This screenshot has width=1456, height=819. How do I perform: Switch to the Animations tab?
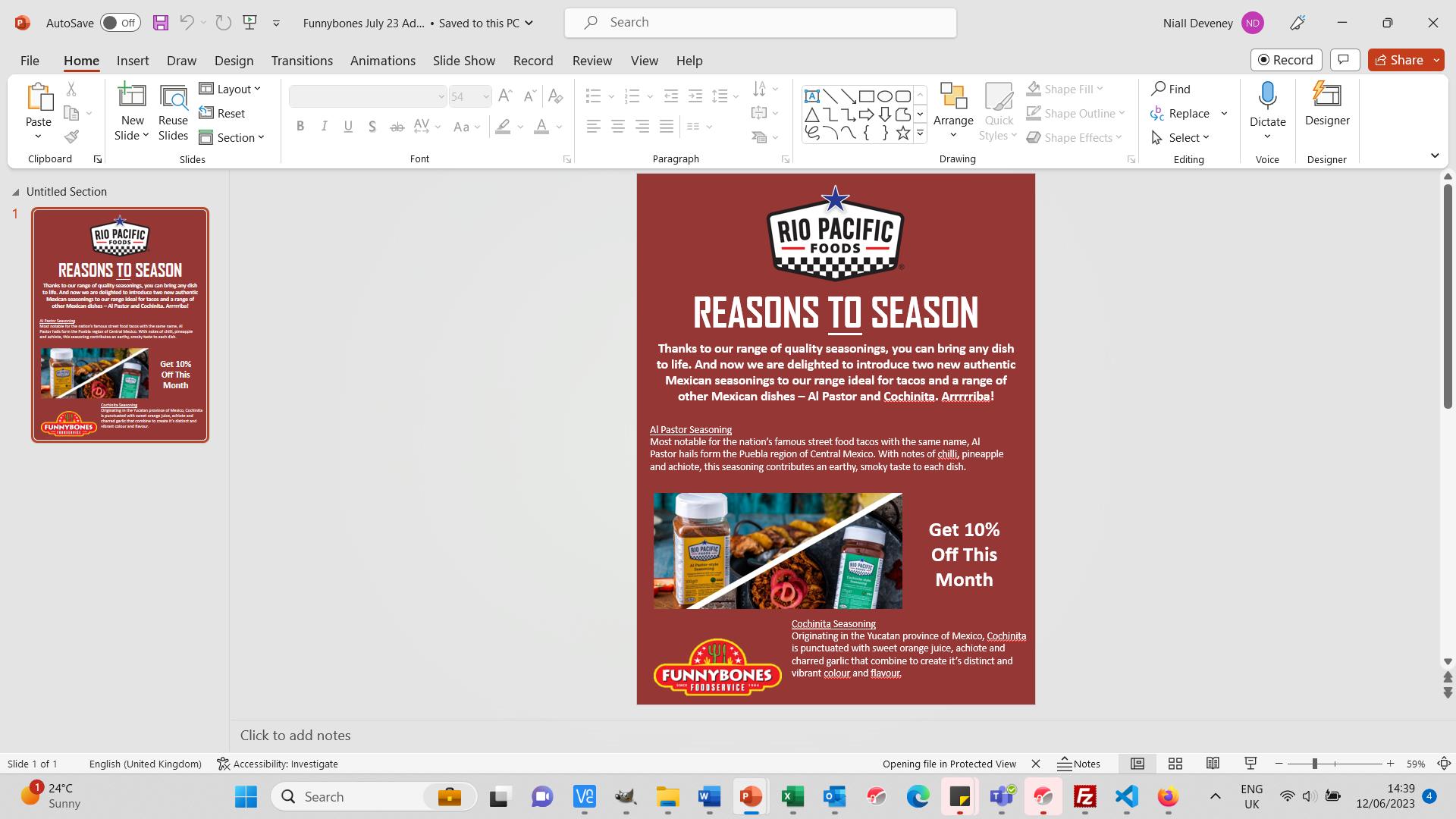(382, 61)
